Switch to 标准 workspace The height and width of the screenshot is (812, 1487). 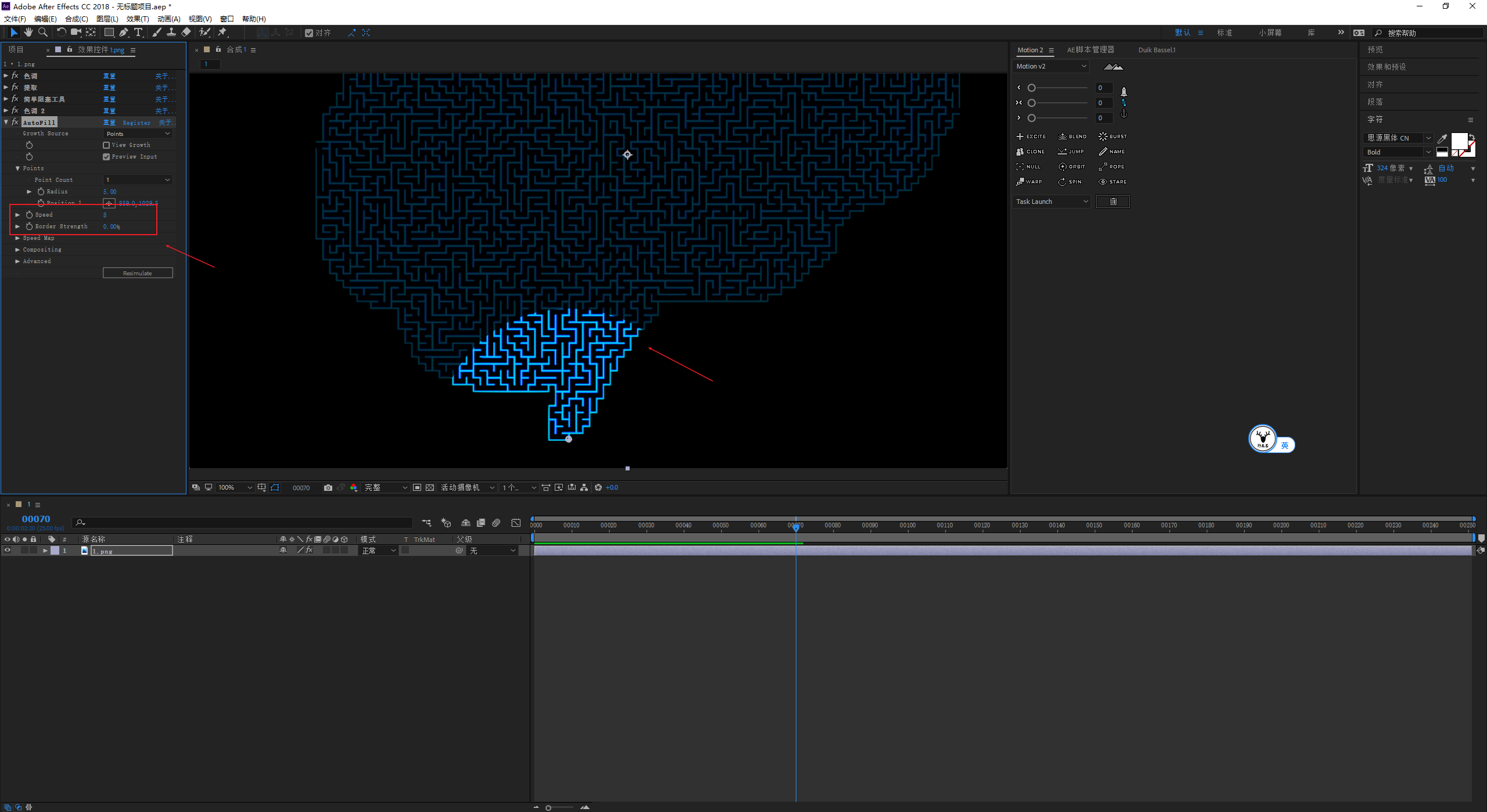click(1224, 33)
